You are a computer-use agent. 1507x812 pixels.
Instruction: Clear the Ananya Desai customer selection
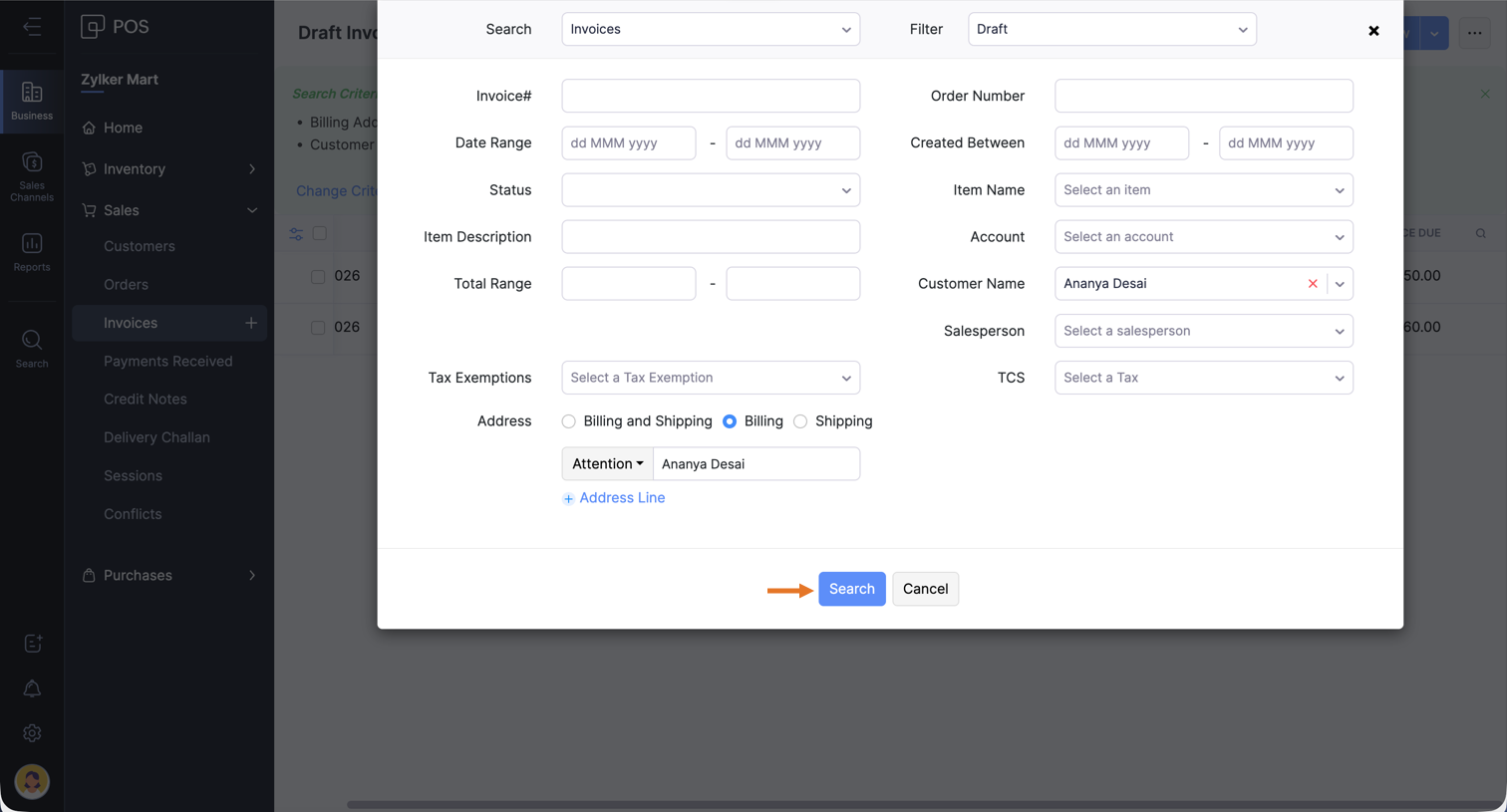pos(1313,284)
